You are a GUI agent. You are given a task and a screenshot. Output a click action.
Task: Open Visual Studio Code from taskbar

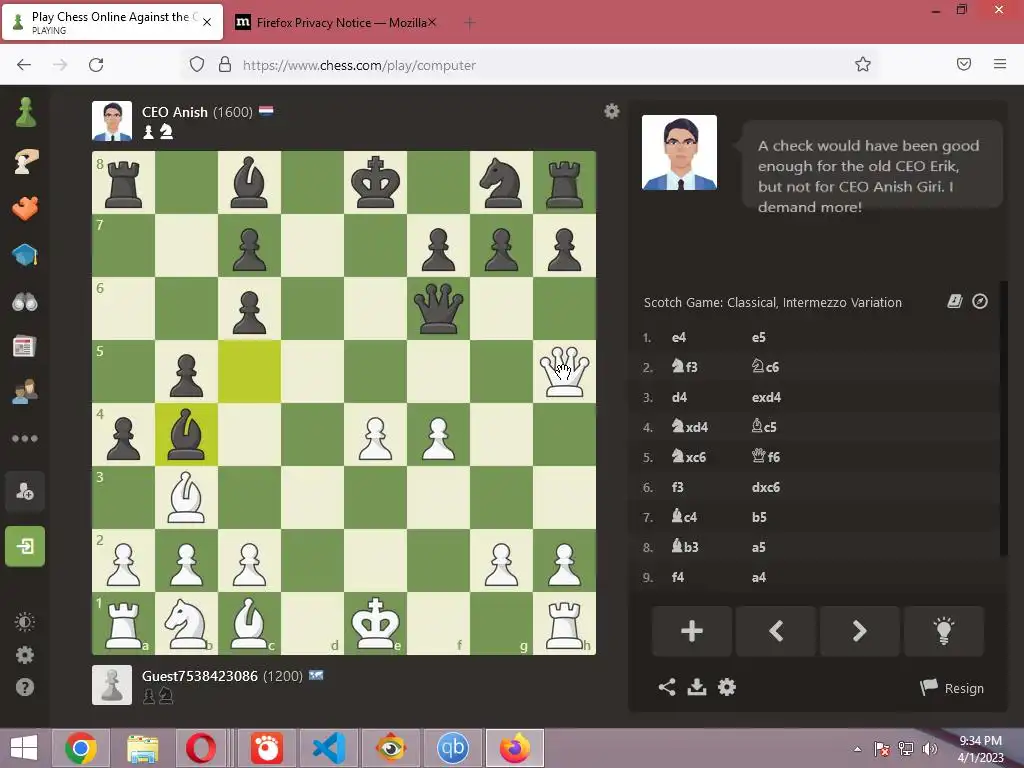click(328, 748)
